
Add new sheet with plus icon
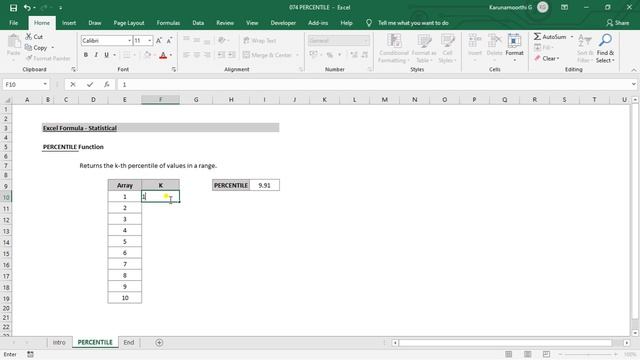[x=159, y=343]
